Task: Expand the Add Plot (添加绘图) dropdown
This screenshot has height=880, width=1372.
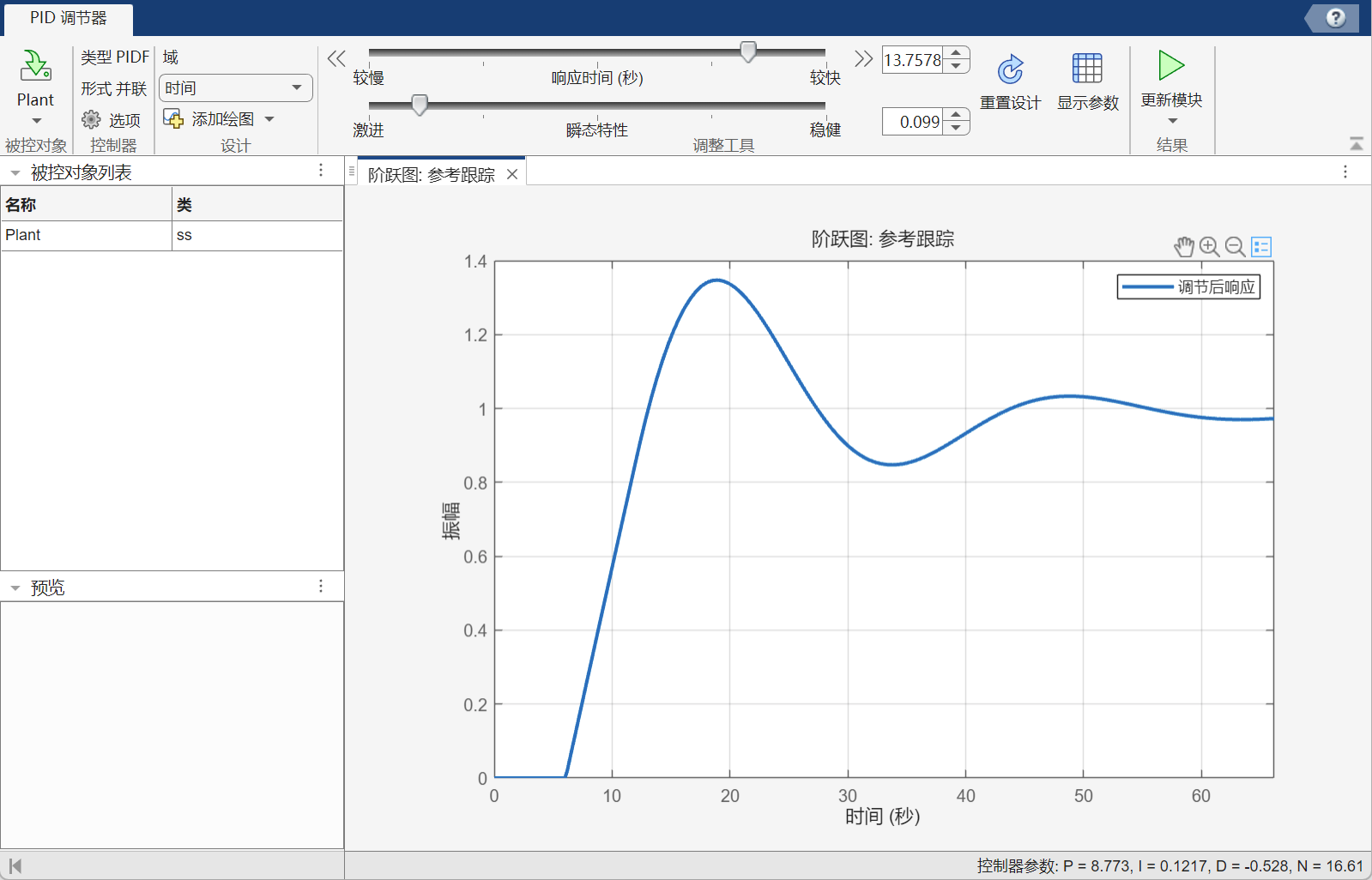Action: [269, 119]
